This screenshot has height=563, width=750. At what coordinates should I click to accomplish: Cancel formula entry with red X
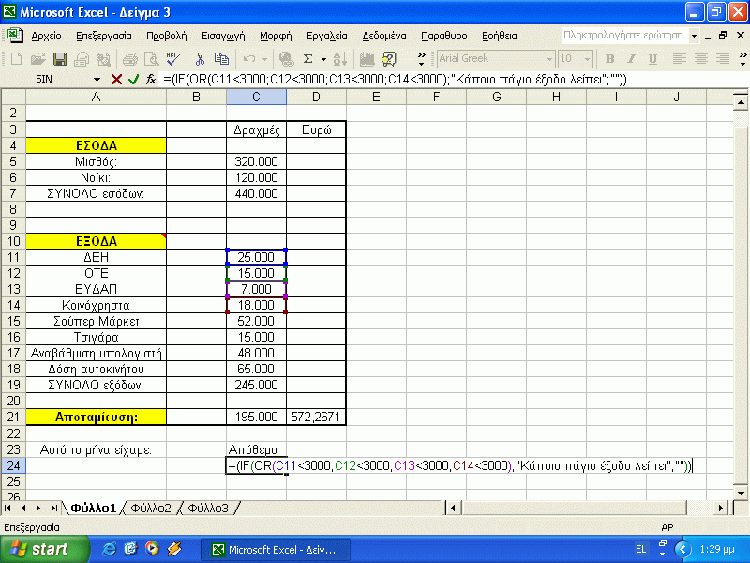(x=116, y=79)
